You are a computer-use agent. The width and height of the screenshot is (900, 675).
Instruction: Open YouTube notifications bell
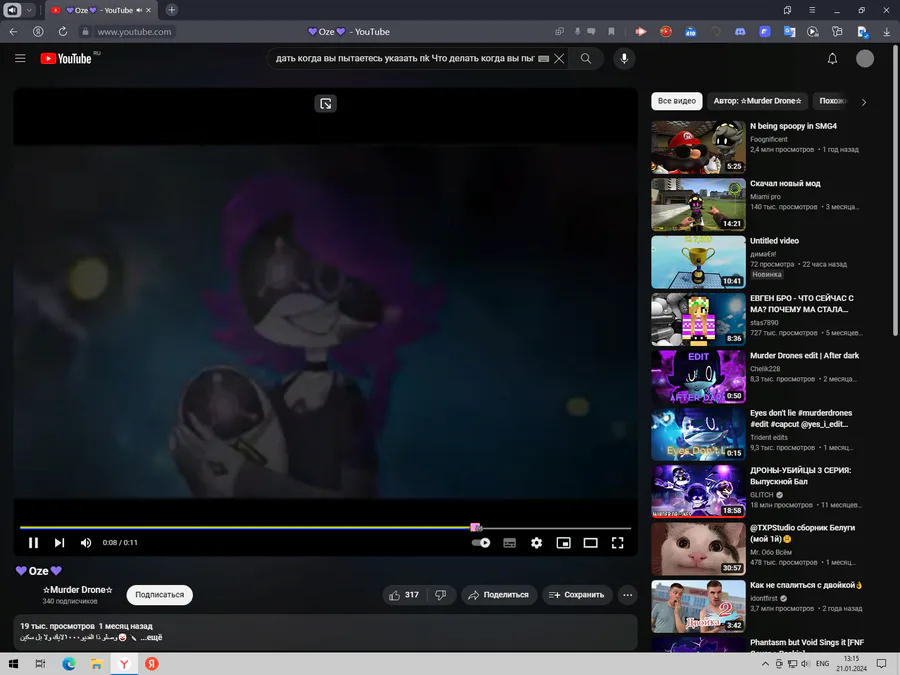coord(832,59)
